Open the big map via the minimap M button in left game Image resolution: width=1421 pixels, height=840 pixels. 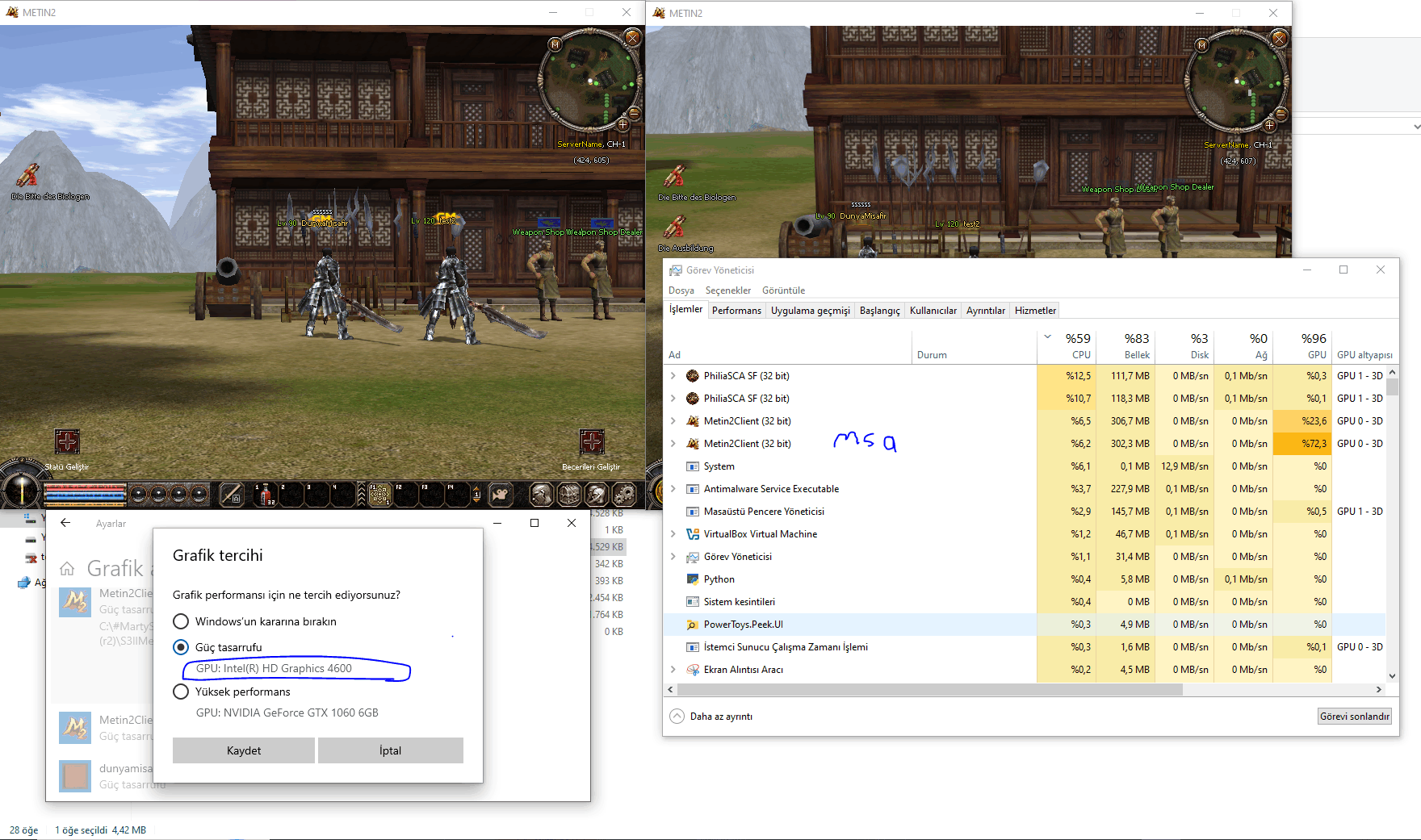point(555,45)
